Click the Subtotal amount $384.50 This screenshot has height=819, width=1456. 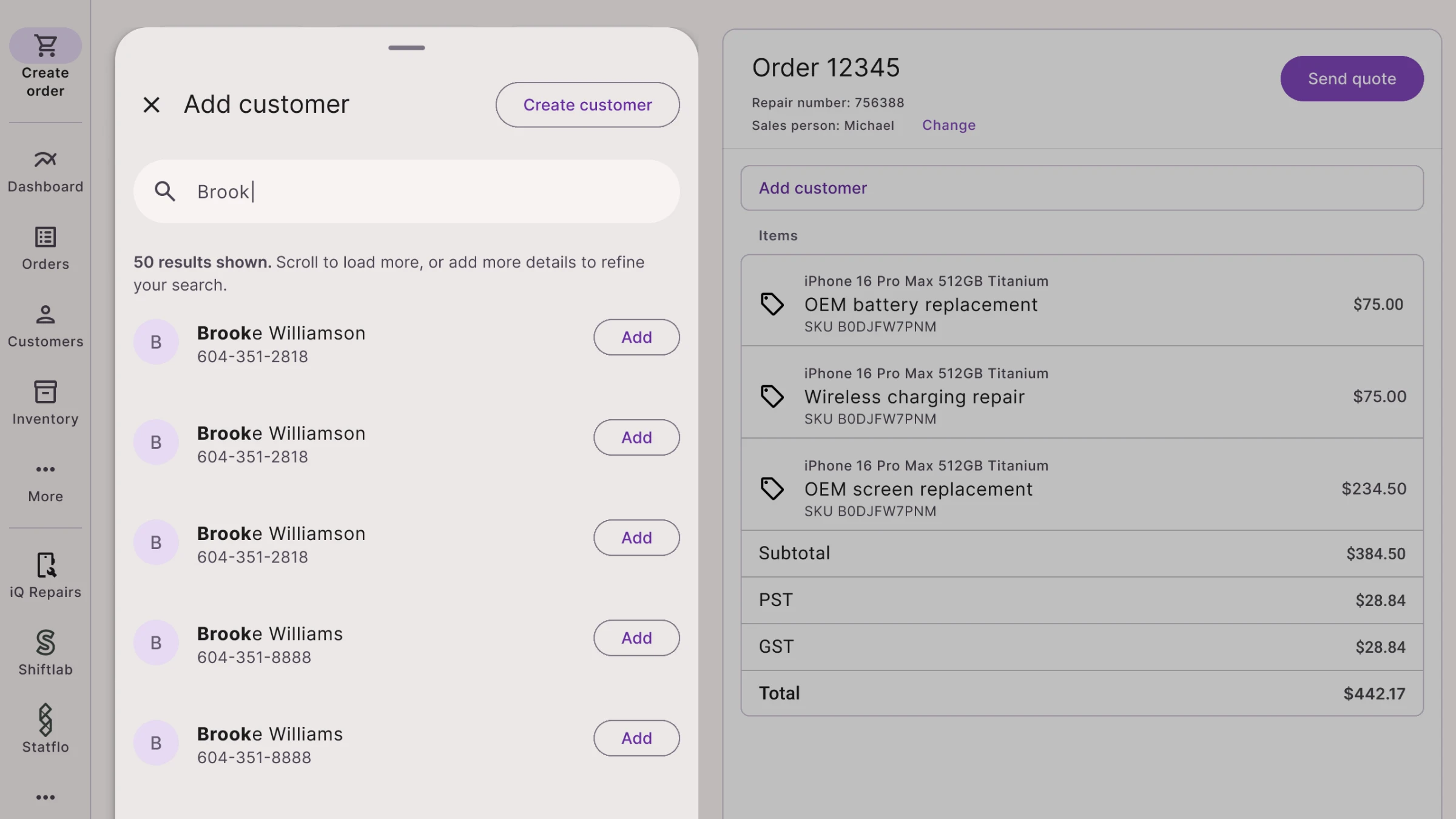[x=1376, y=554]
